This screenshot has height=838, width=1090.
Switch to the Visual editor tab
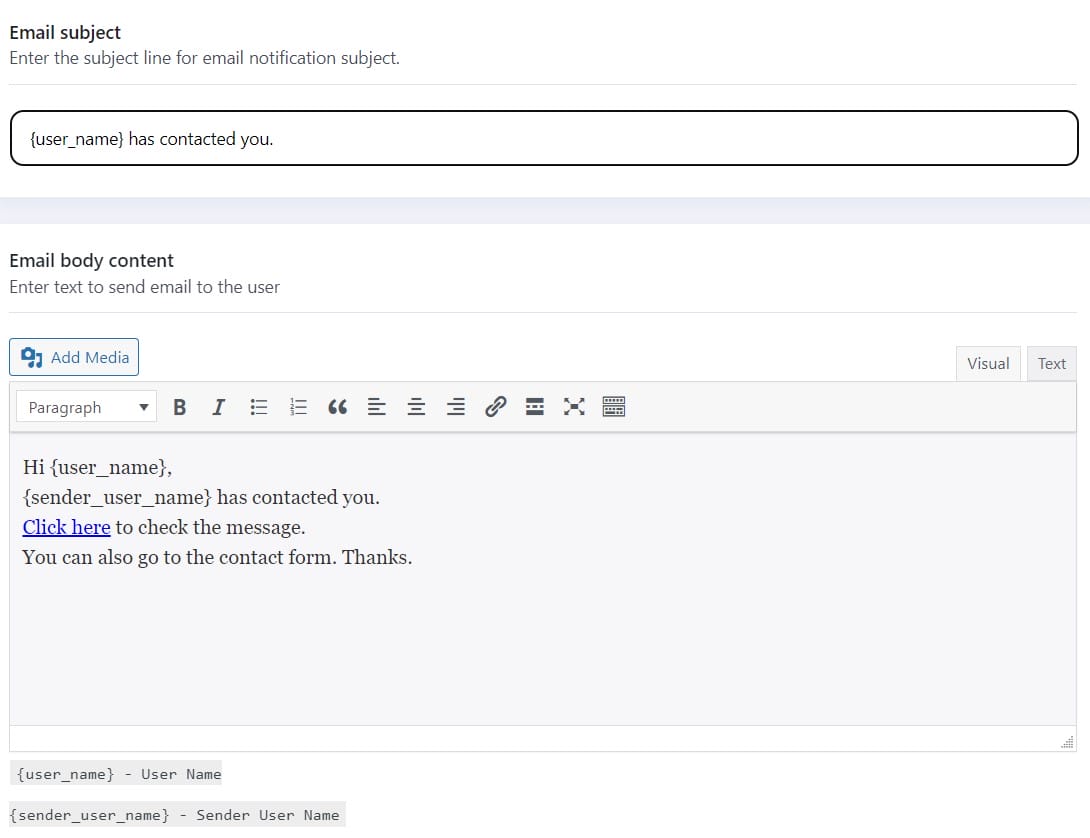[987, 364]
